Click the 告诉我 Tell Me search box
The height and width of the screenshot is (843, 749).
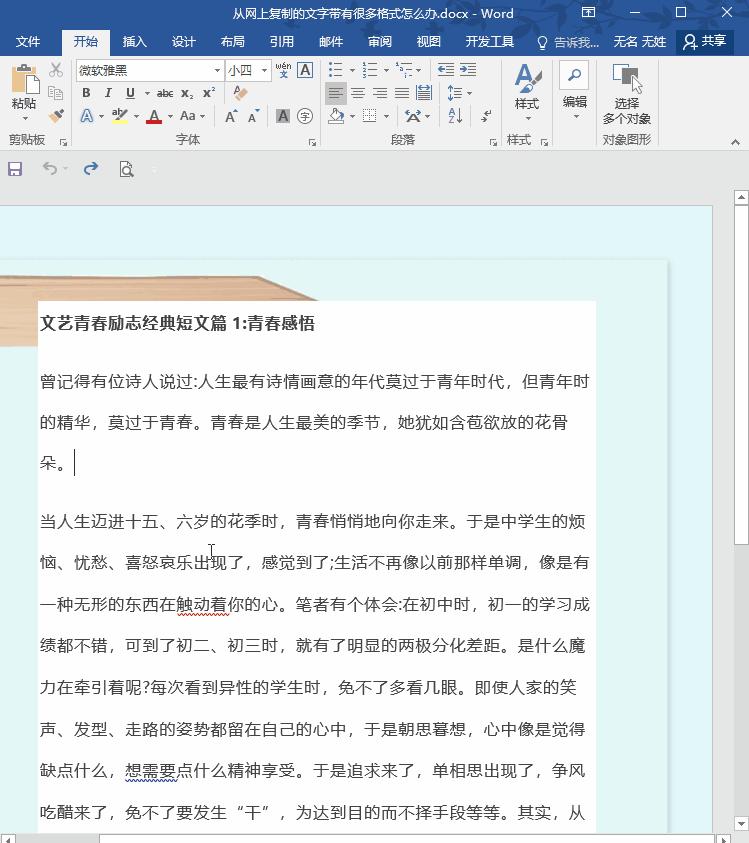(568, 42)
